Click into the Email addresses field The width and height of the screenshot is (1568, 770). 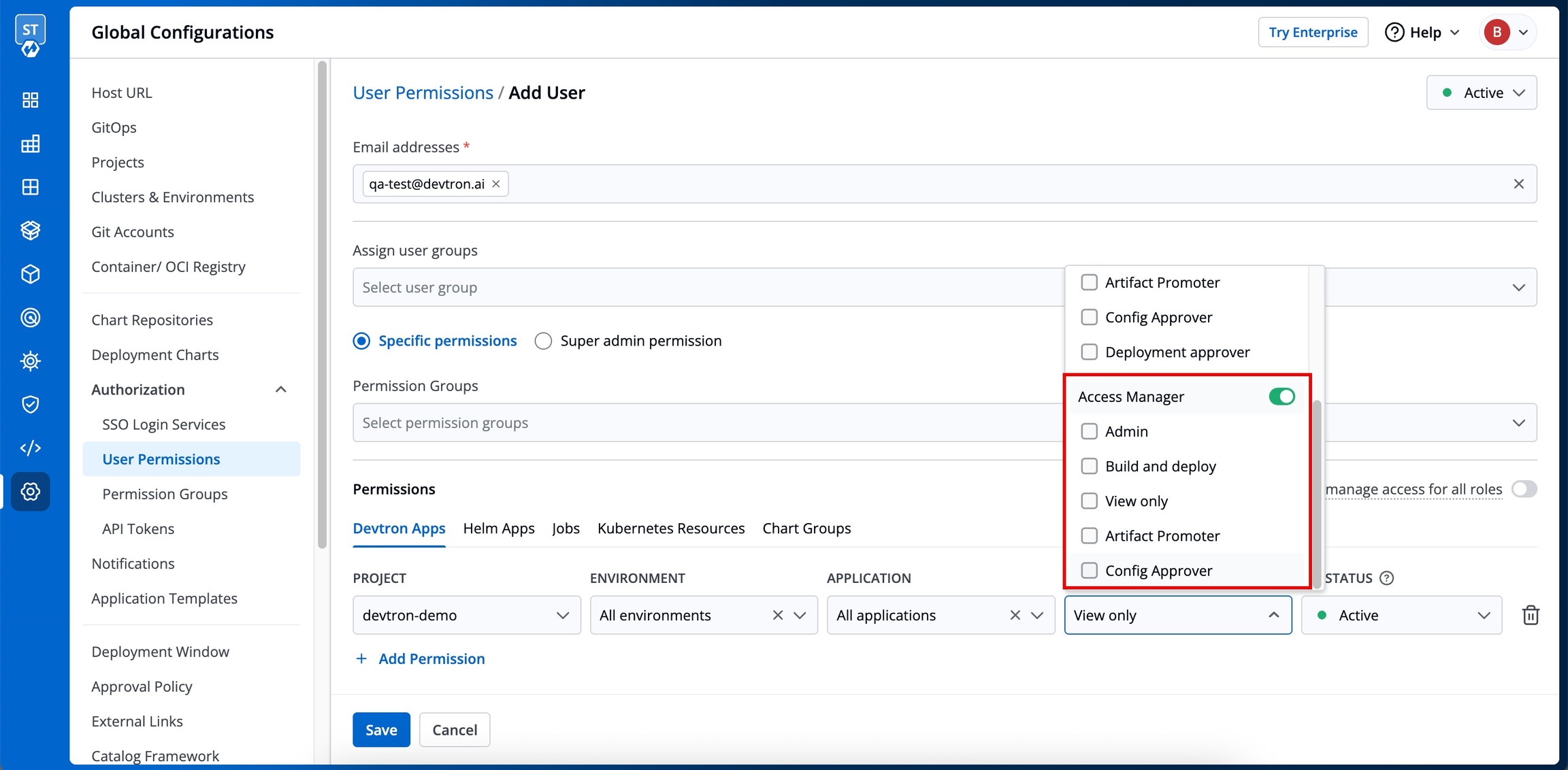[945, 184]
